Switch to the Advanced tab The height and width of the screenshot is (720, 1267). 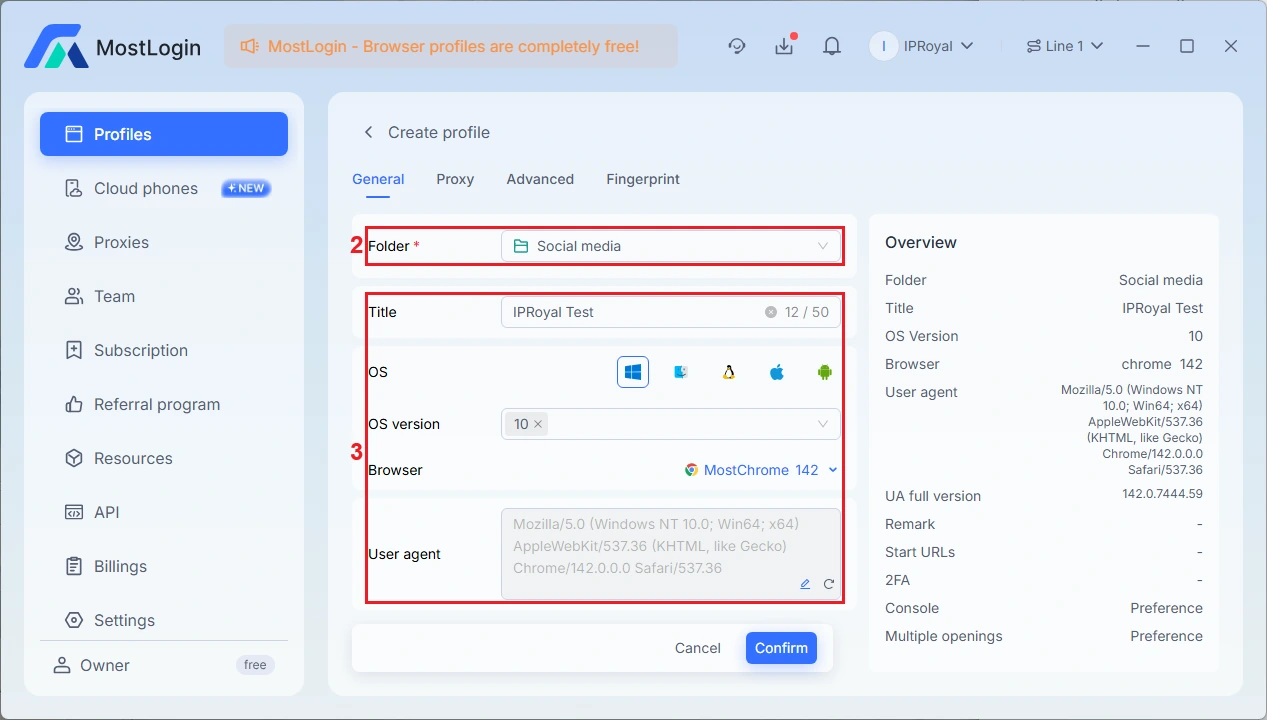540,179
